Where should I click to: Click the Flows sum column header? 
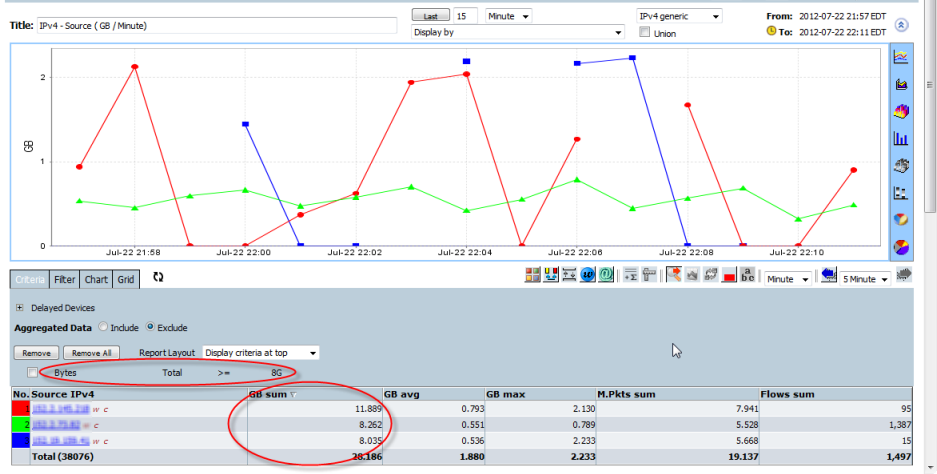(x=835, y=394)
